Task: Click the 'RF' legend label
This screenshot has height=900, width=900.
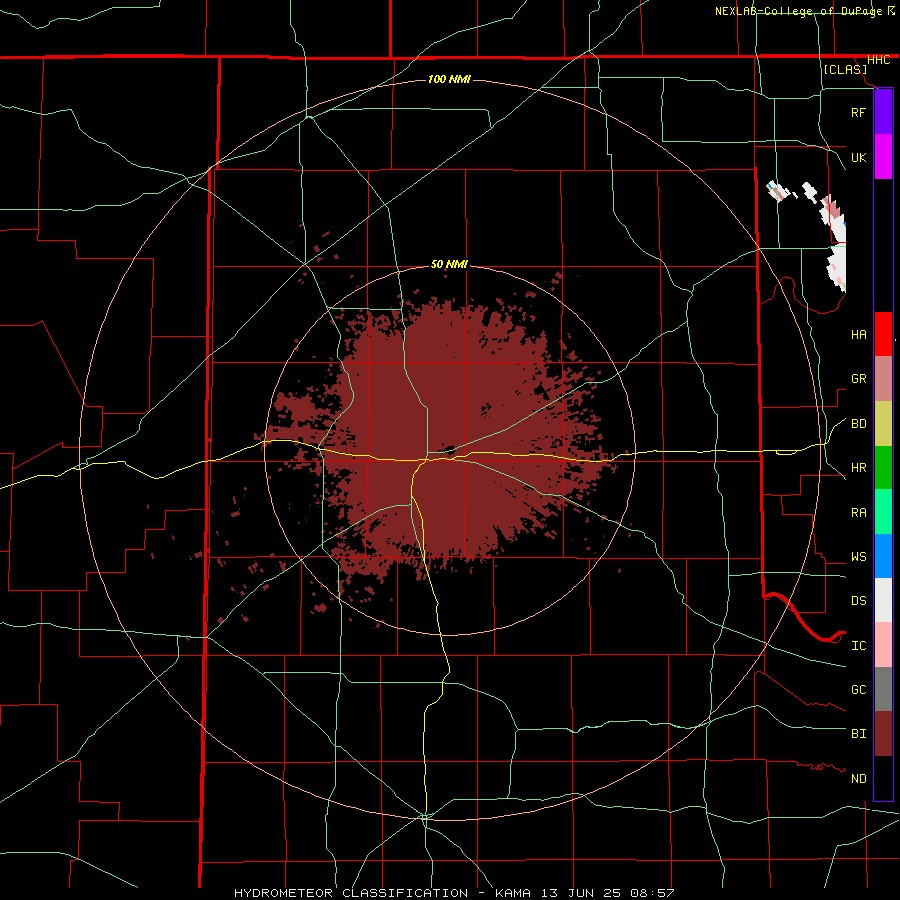Action: (858, 113)
